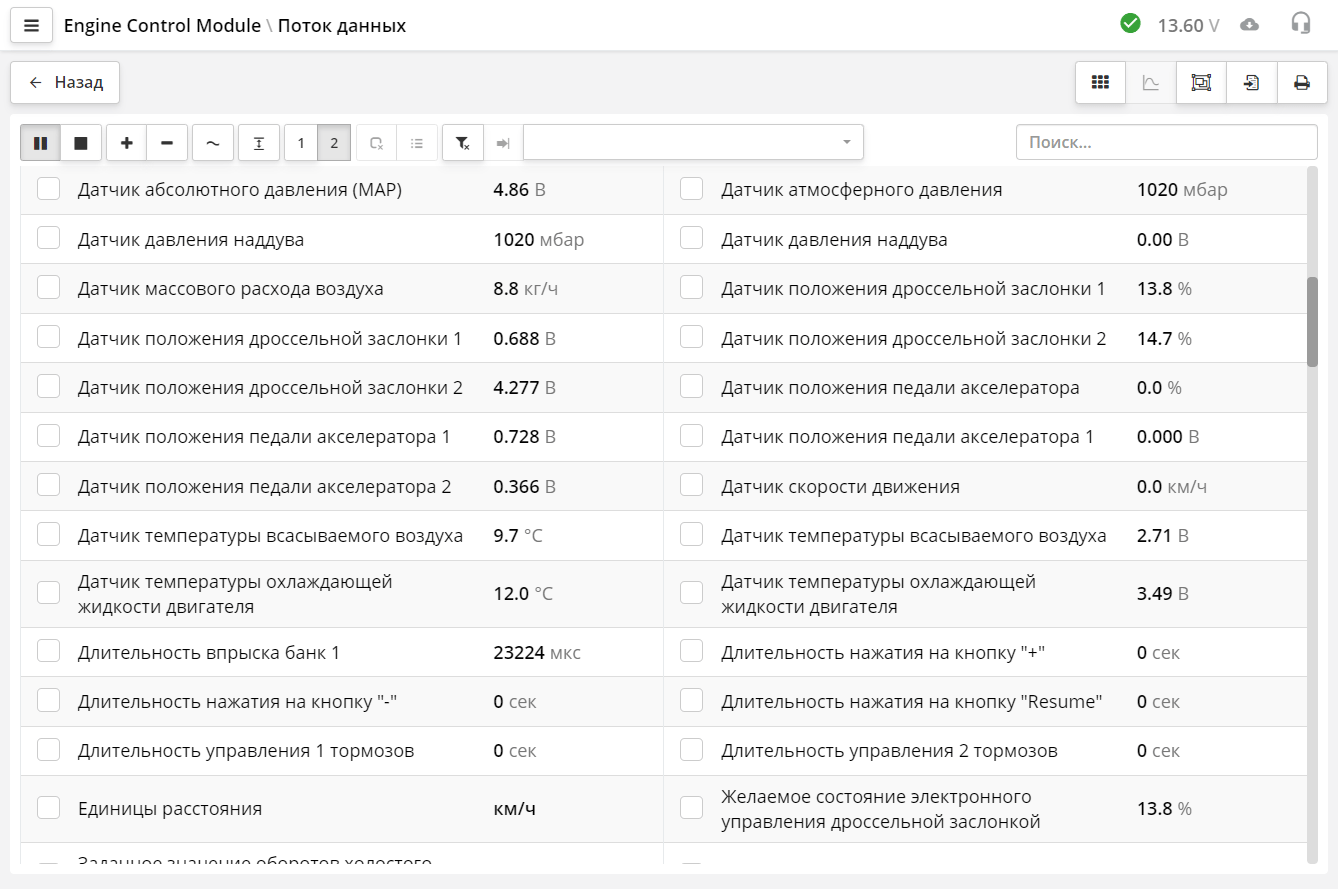Click inside the Поиск search field

click(1166, 142)
